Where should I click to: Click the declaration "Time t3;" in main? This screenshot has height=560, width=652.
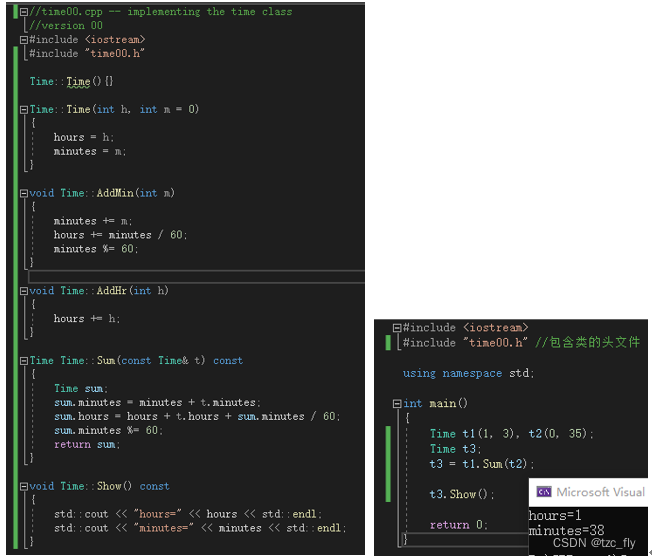click(x=455, y=449)
